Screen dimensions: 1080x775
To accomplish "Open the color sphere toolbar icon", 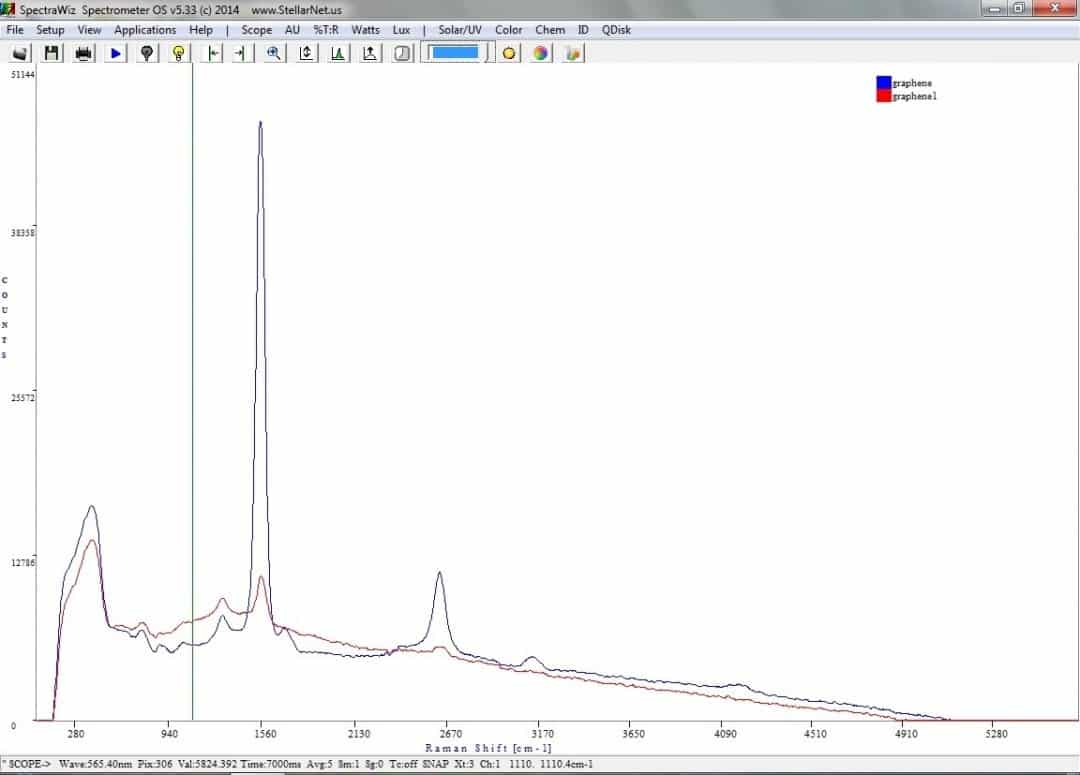I will [x=538, y=53].
